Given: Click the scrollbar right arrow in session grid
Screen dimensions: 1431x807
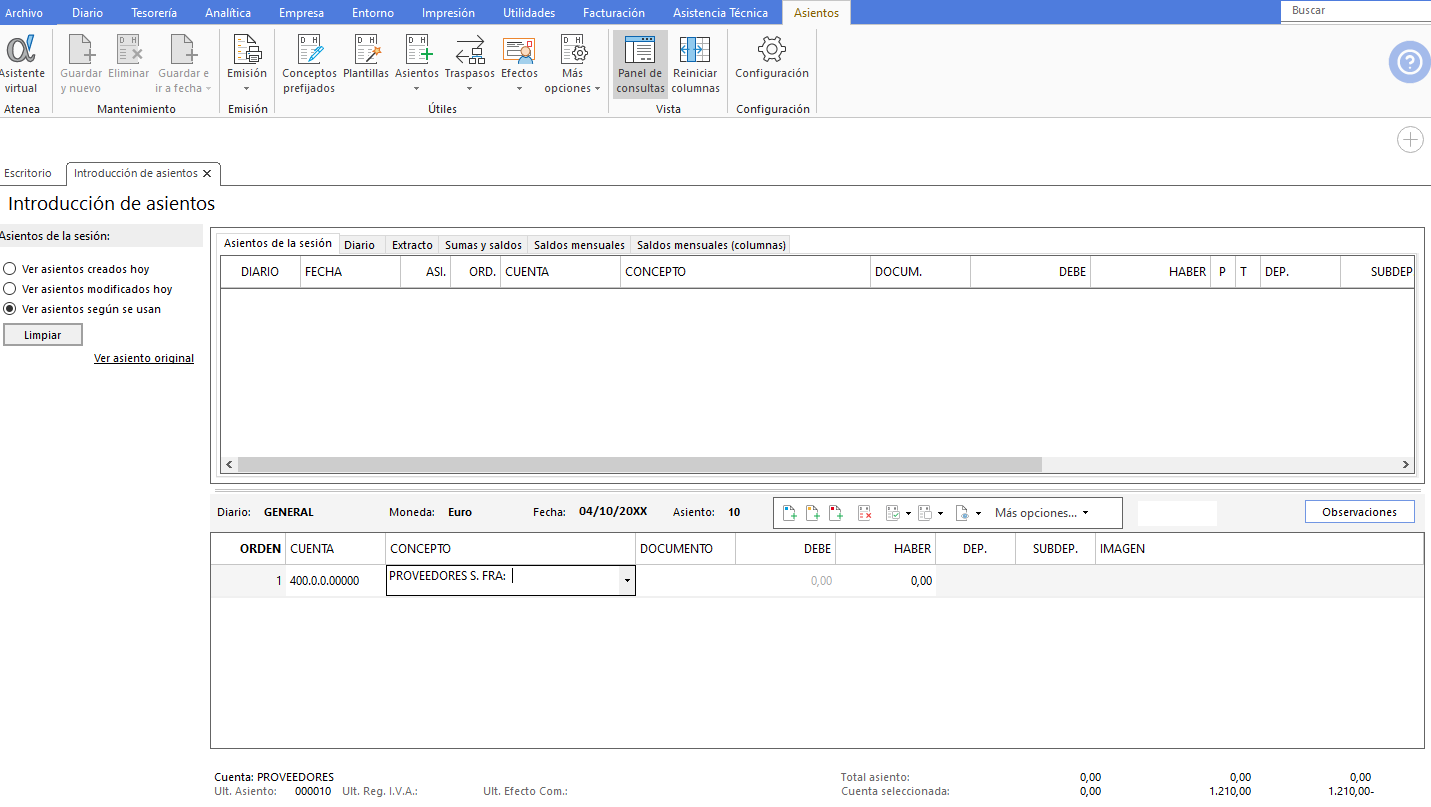Looking at the screenshot, I should [x=1405, y=465].
